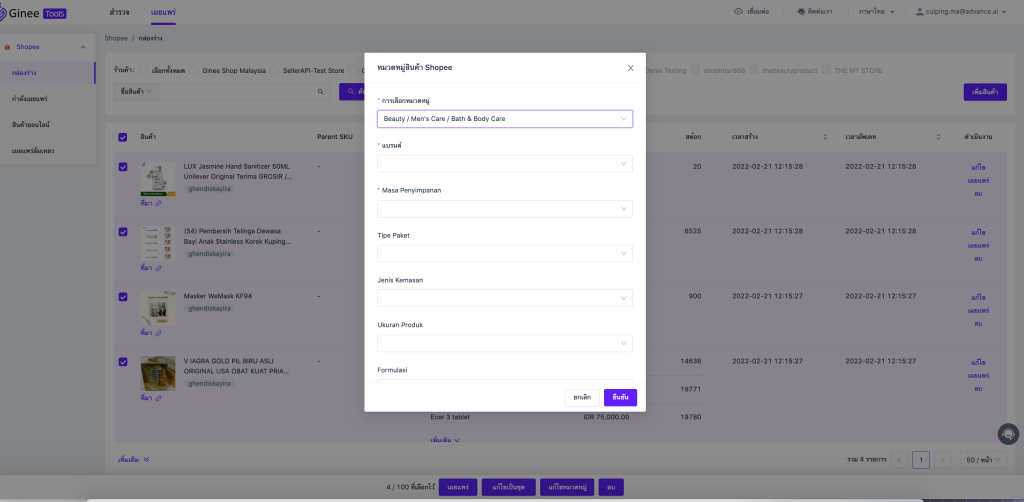
Task: Sort by creation time column arrows
Action: (825, 137)
